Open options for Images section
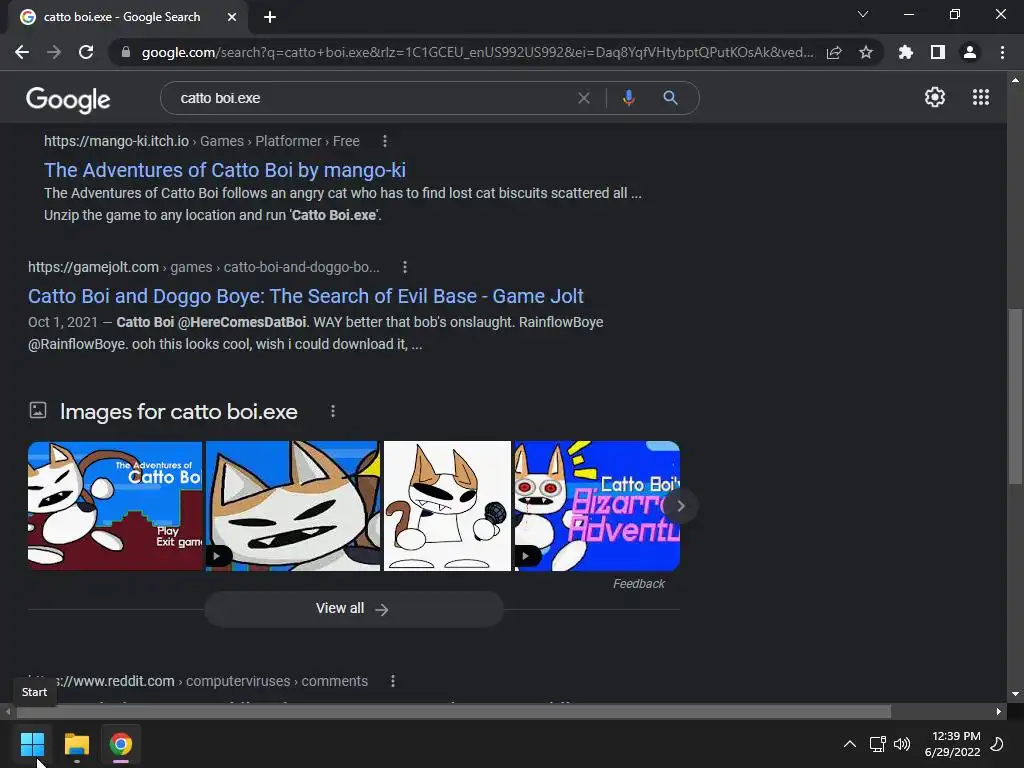The image size is (1024, 768). (333, 411)
